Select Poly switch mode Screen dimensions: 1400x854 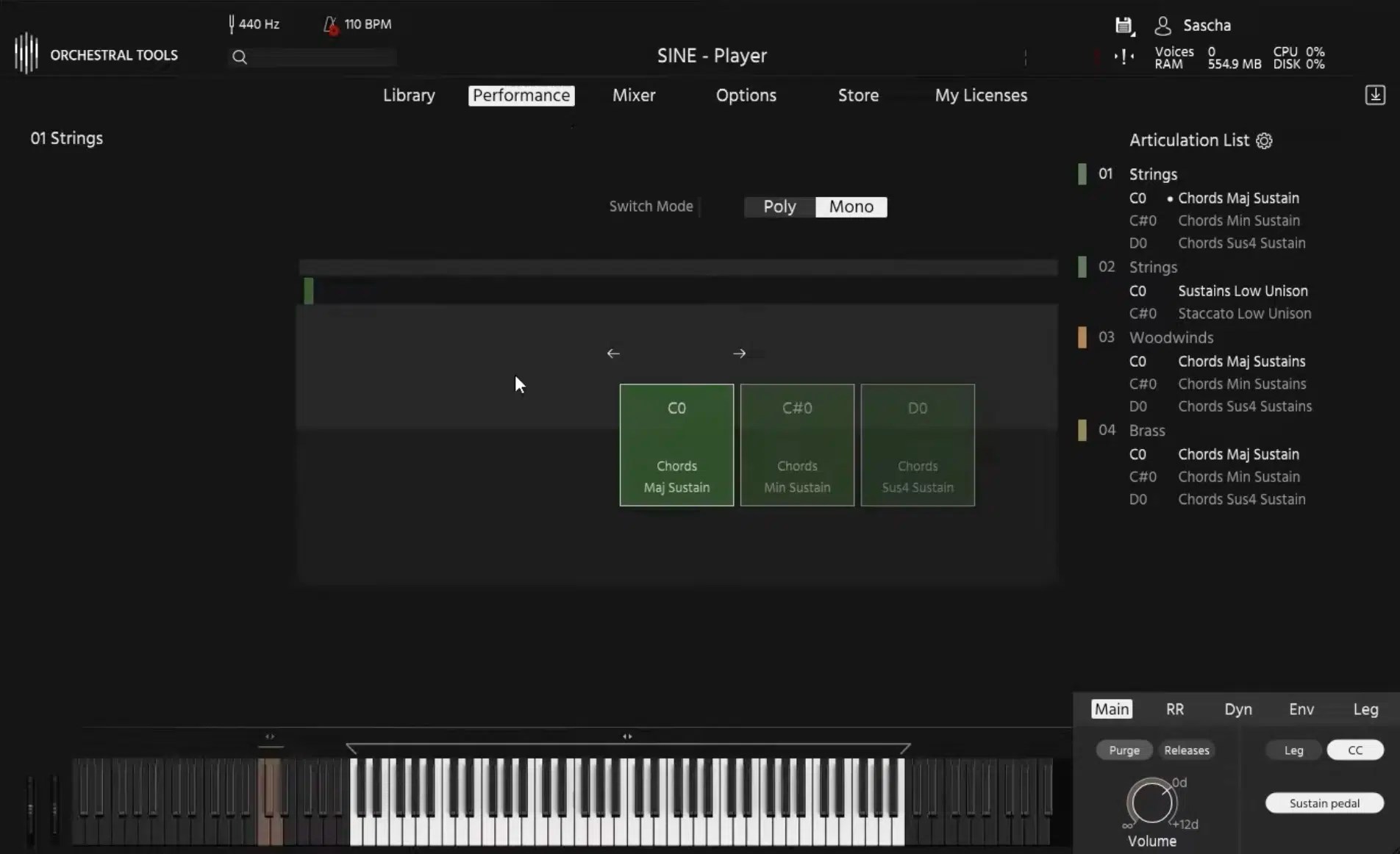[x=779, y=207]
